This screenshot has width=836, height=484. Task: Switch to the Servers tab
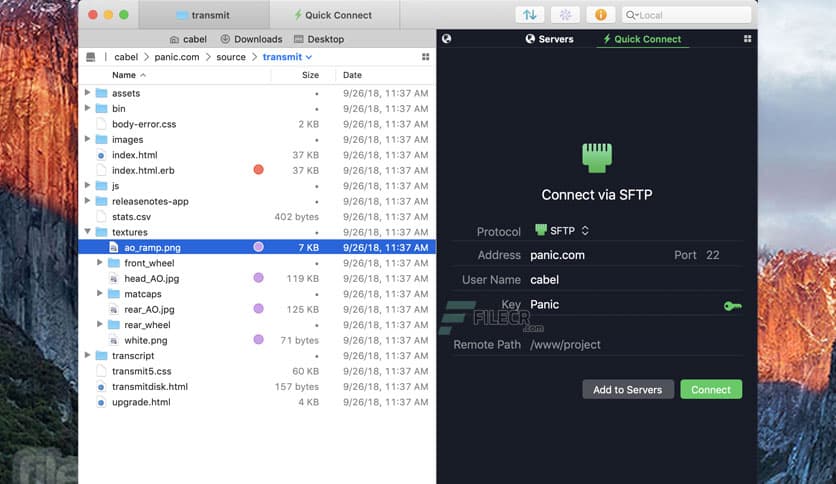click(549, 39)
